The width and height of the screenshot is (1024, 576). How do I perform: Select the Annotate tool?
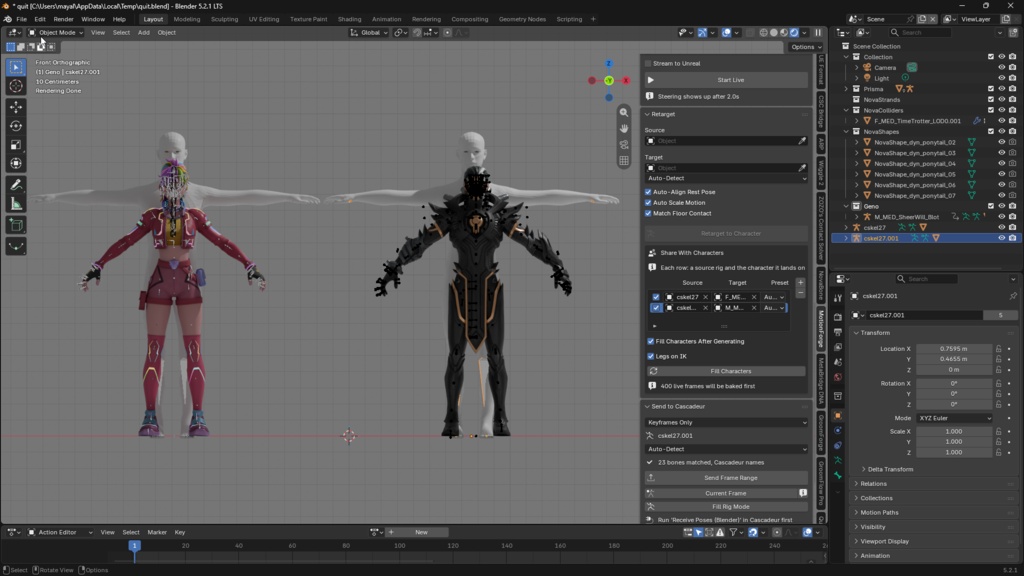click(x=16, y=185)
